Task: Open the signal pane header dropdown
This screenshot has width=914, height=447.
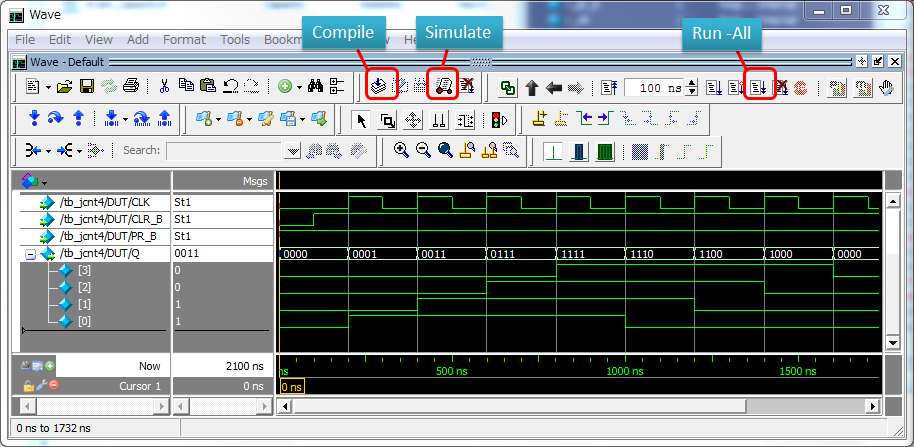Action: [44, 182]
